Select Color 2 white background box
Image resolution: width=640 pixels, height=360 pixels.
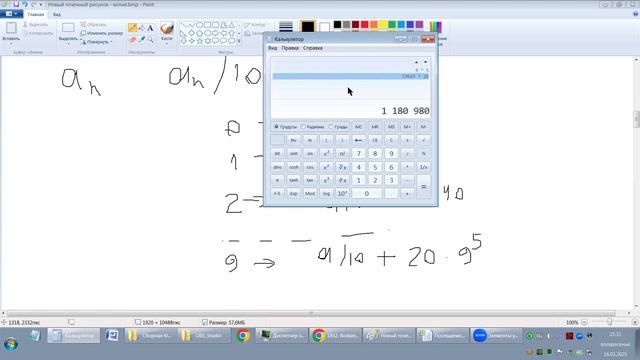[324, 27]
